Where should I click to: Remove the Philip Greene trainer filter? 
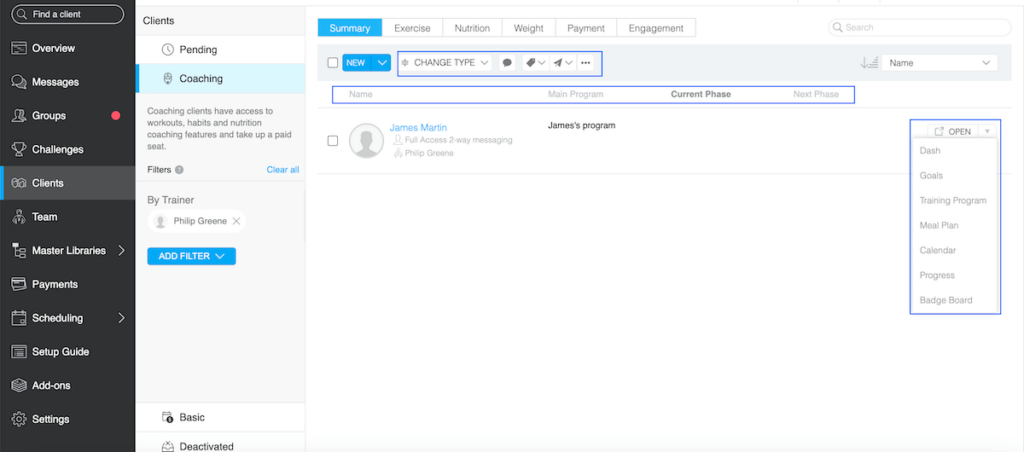(x=236, y=221)
